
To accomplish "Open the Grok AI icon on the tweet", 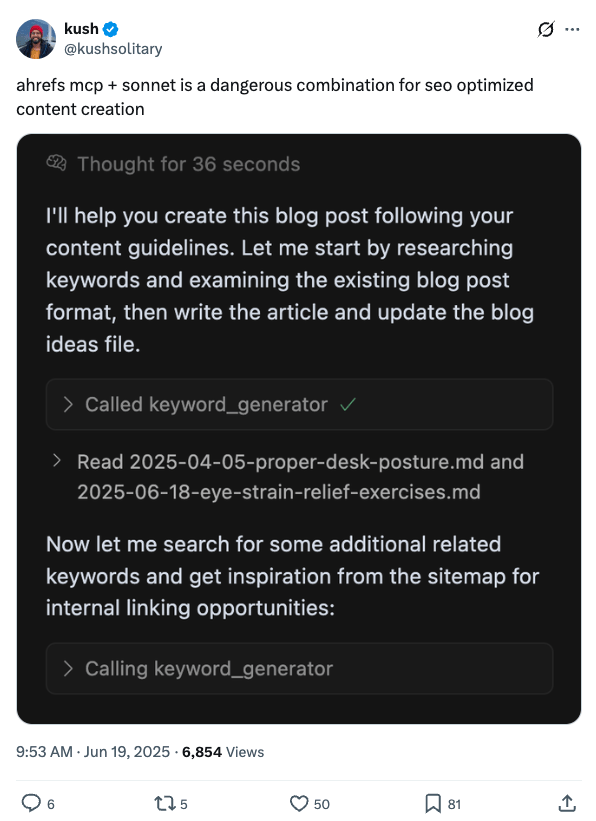I will pos(545,31).
